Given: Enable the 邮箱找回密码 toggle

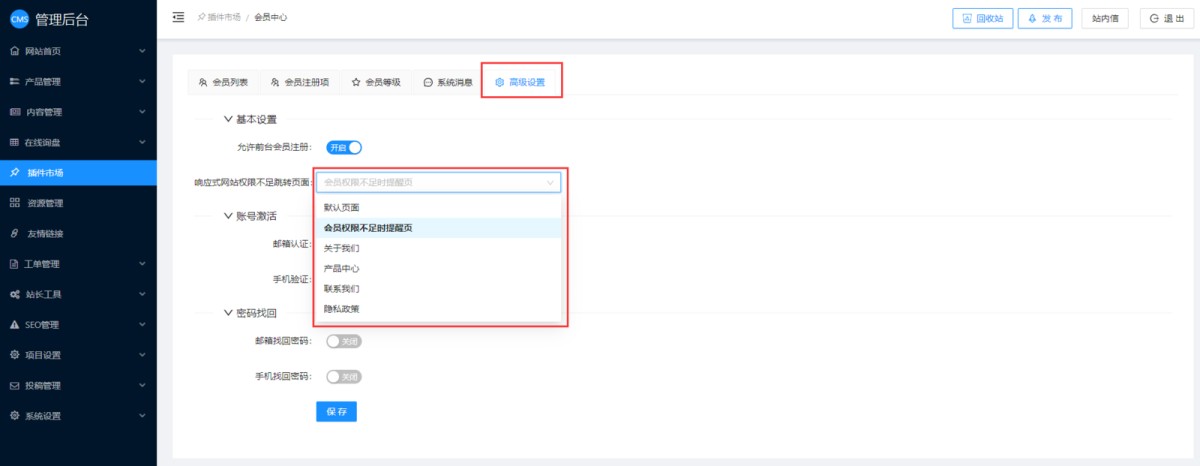Looking at the screenshot, I should pyautogui.click(x=343, y=342).
